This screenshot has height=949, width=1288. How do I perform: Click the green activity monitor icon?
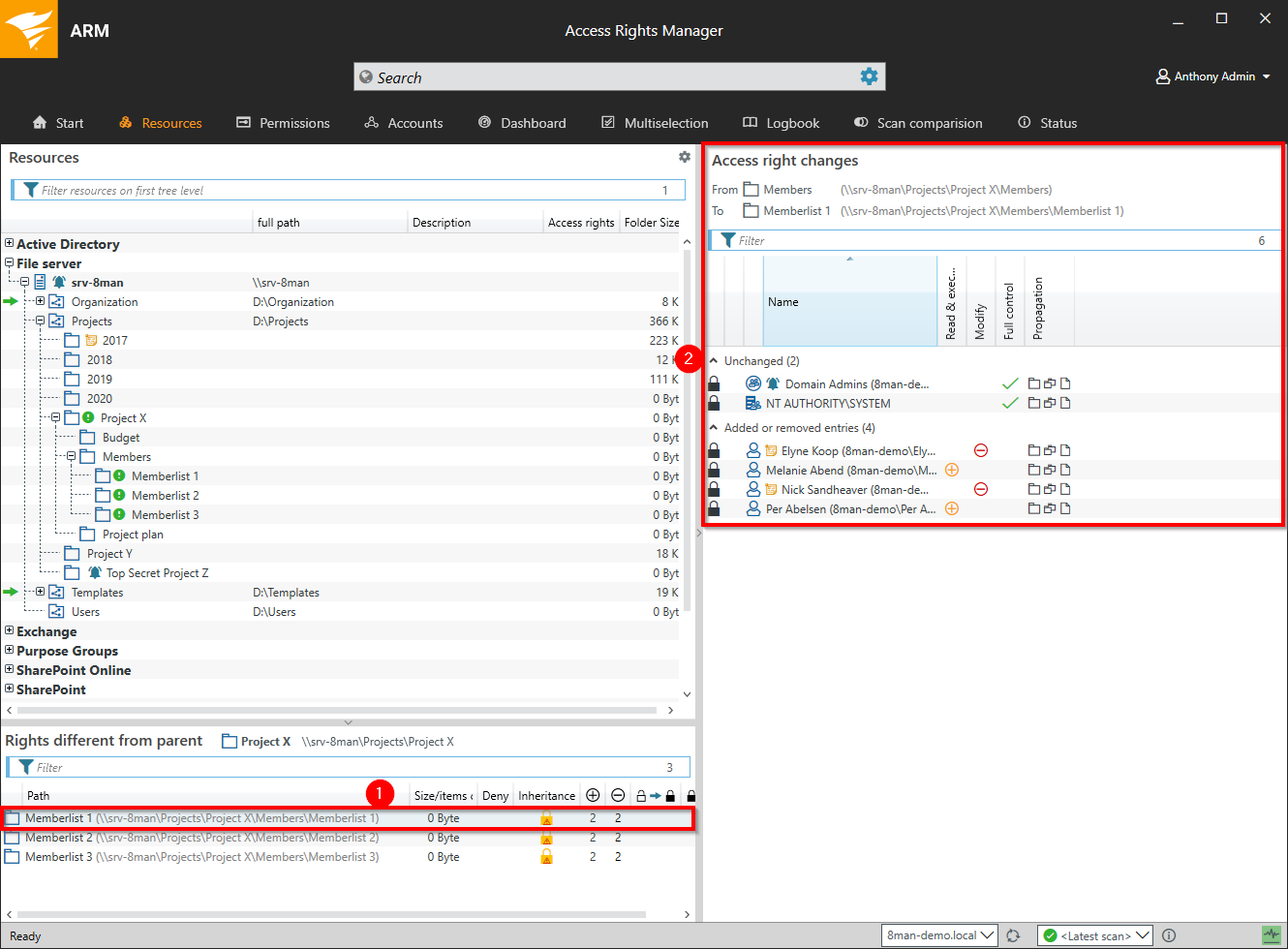tap(1271, 935)
